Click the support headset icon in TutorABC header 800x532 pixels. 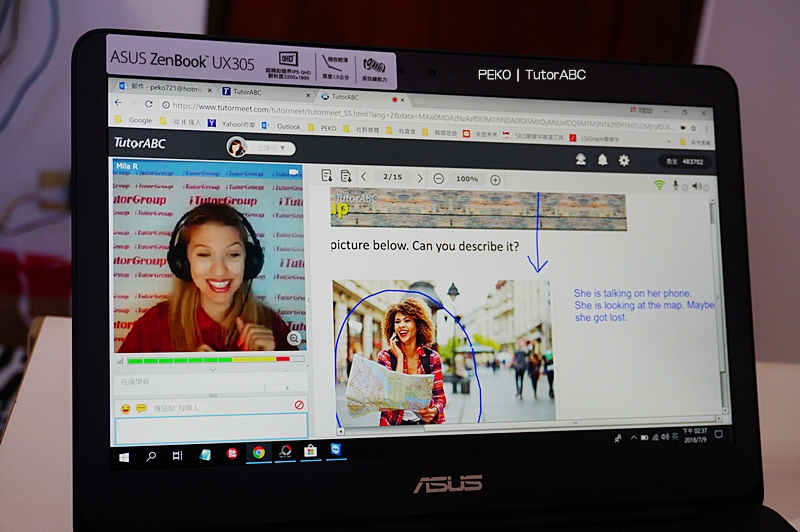point(581,159)
